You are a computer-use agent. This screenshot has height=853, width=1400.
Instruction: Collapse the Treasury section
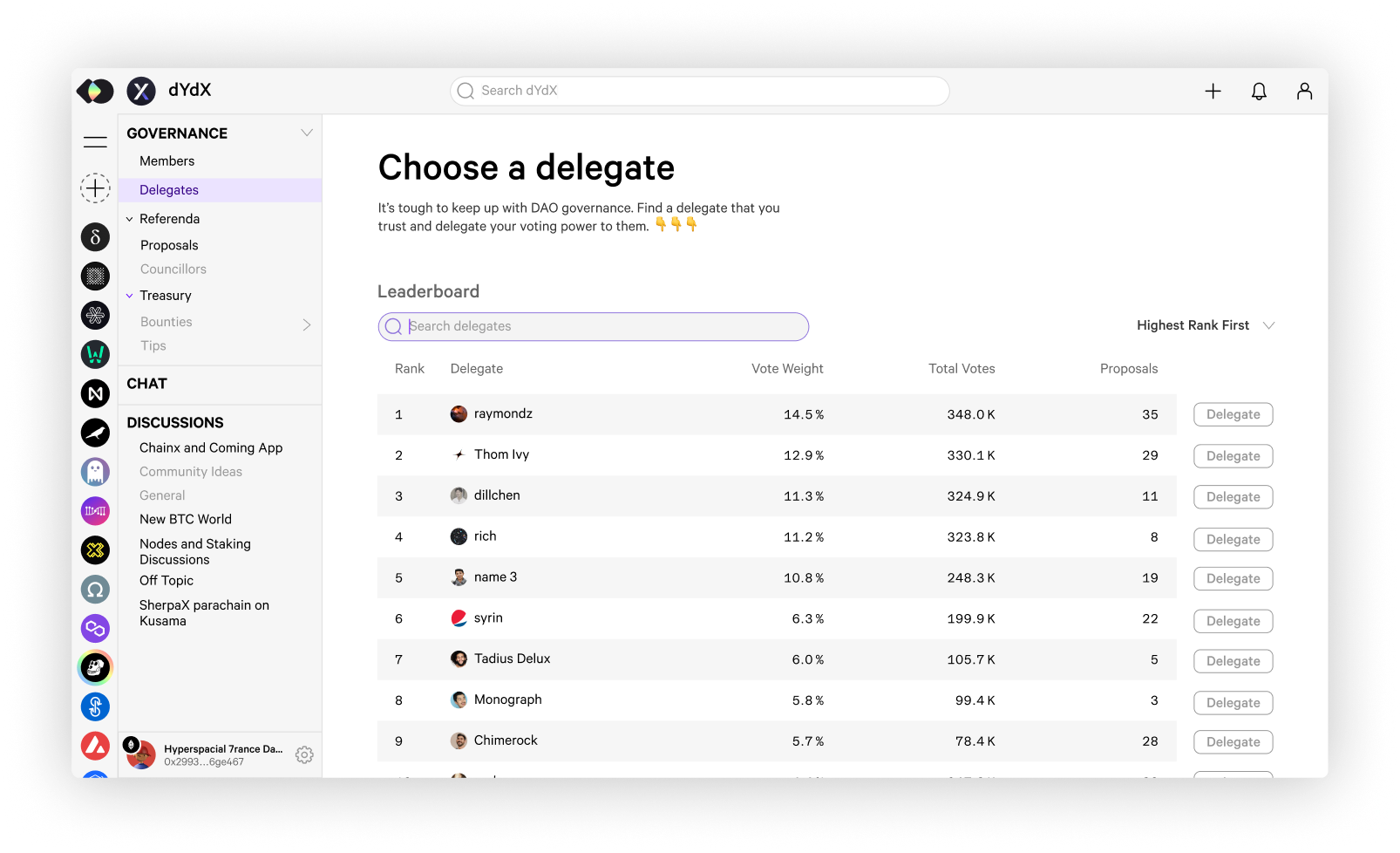pos(130,296)
